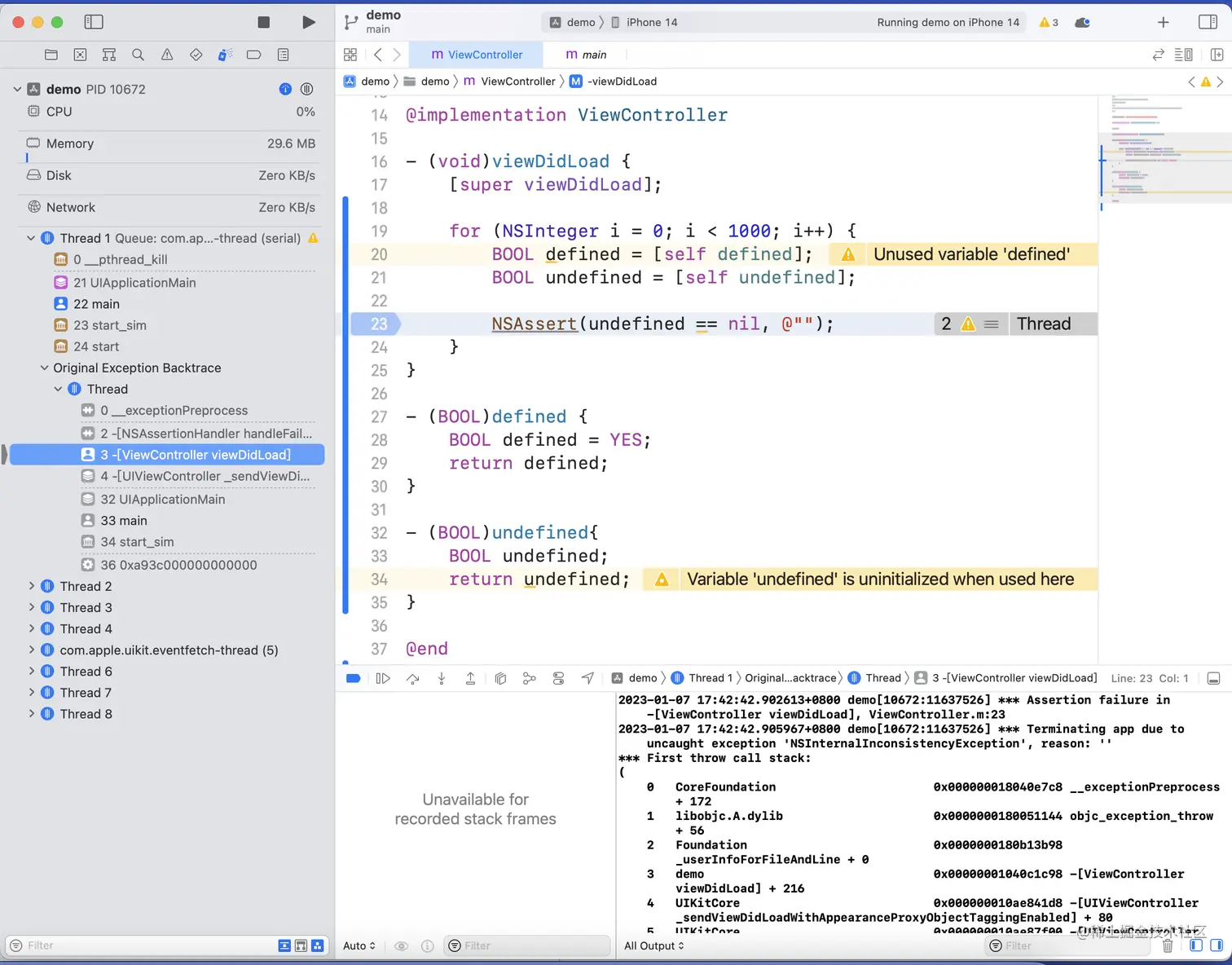The width and height of the screenshot is (1232, 965).
Task: Add a new editor with plus button
Action: pyautogui.click(x=1164, y=22)
